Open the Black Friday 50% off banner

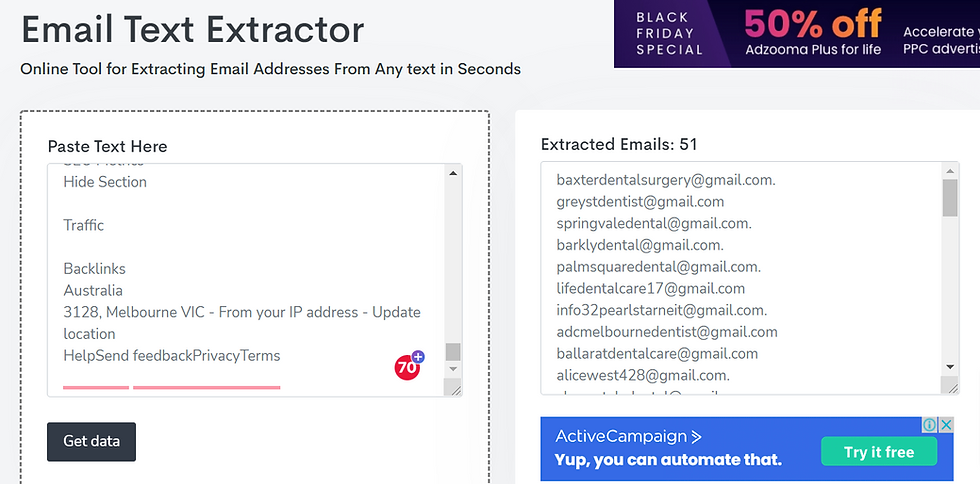(x=797, y=34)
